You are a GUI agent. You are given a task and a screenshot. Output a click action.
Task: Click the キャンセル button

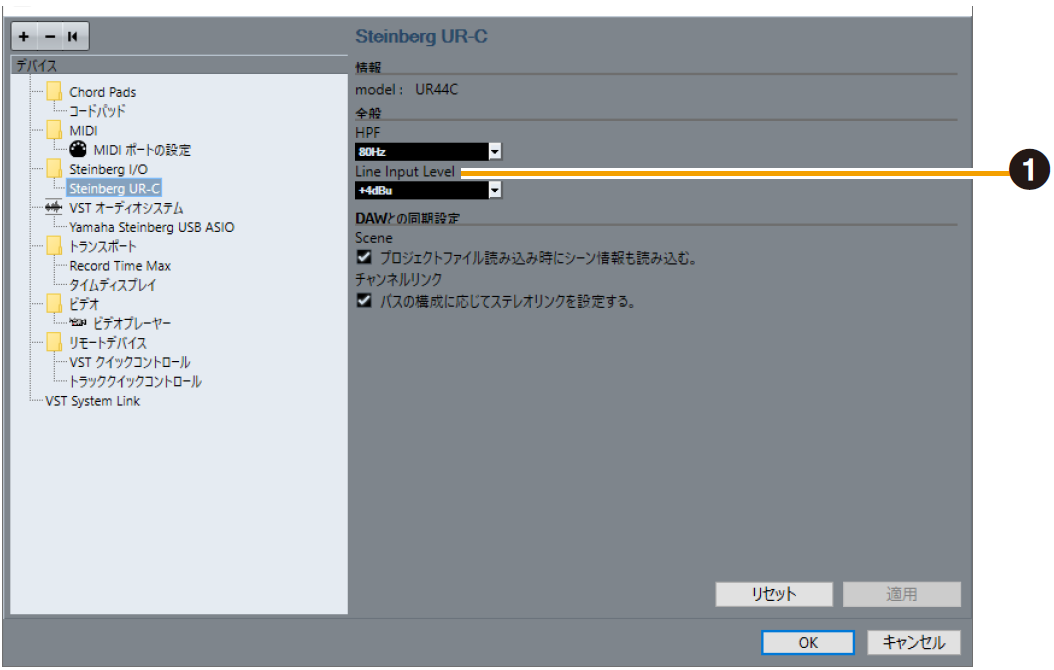[913, 643]
